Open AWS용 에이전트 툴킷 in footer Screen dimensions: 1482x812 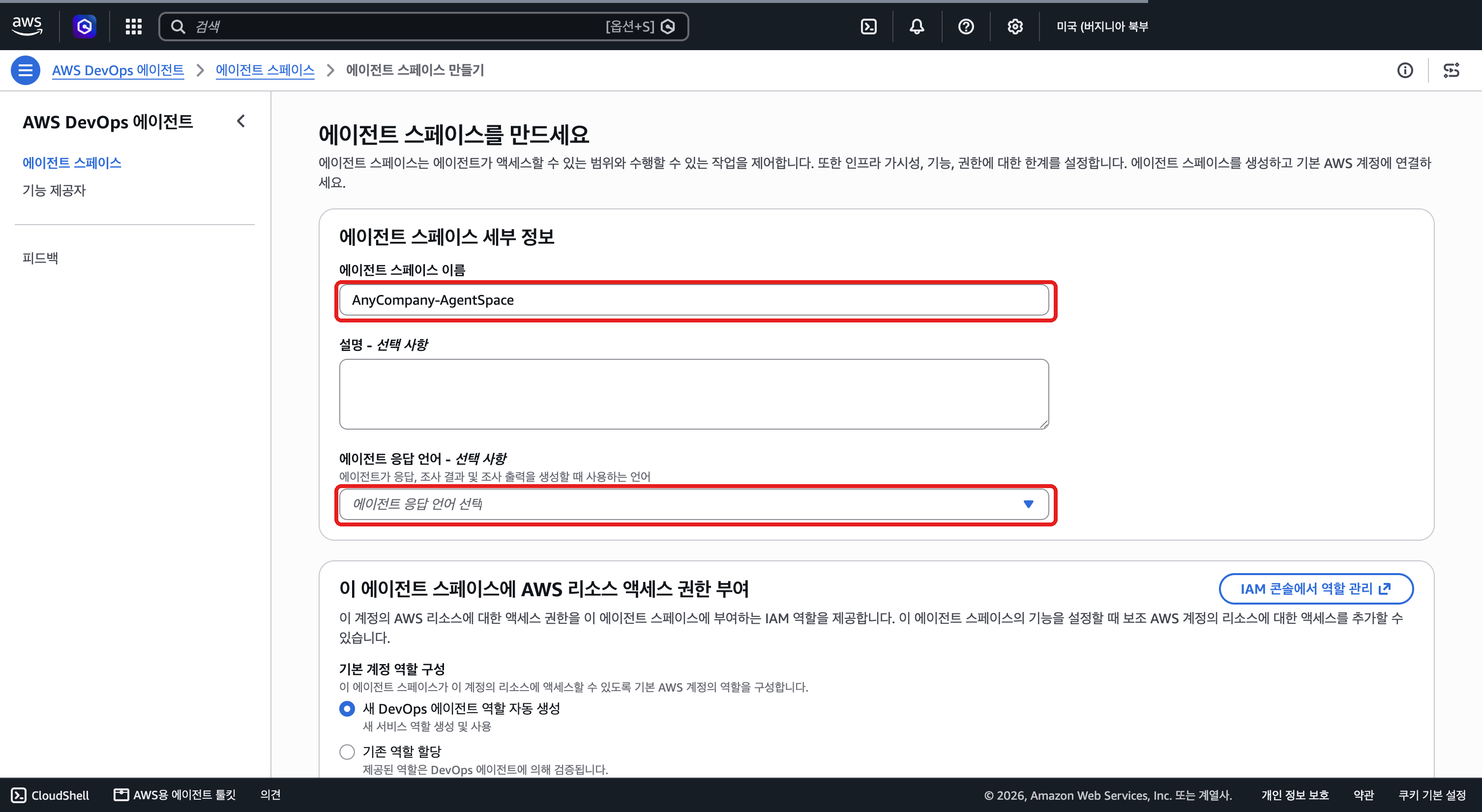point(175,795)
